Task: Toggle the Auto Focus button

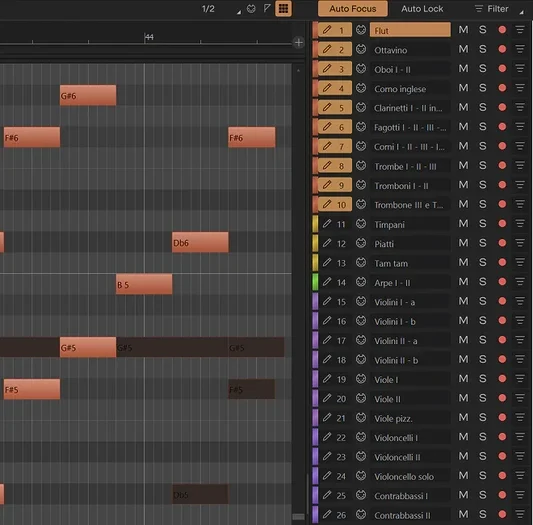Action: (x=353, y=9)
